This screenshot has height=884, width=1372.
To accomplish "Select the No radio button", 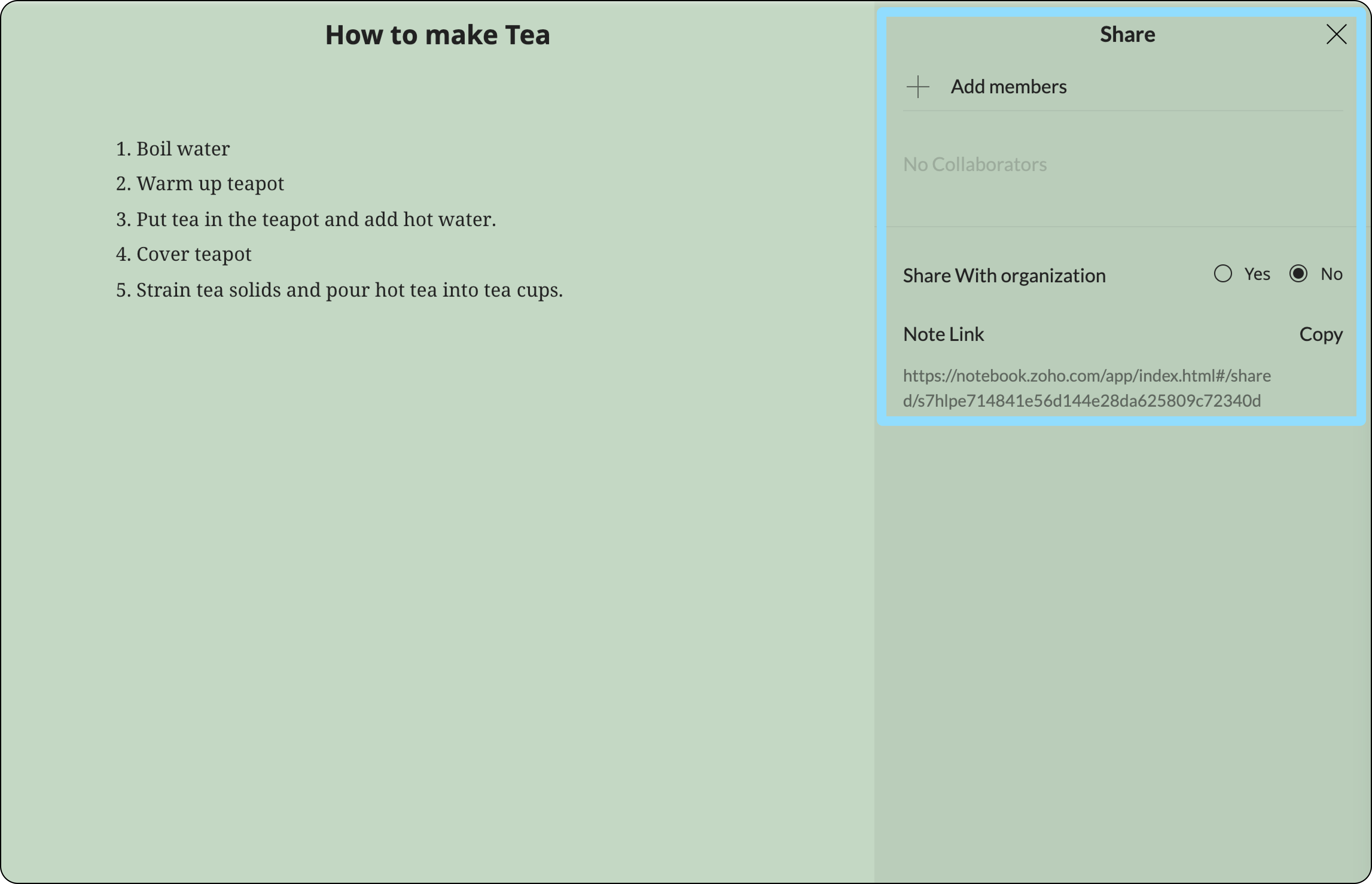I will 1298,274.
